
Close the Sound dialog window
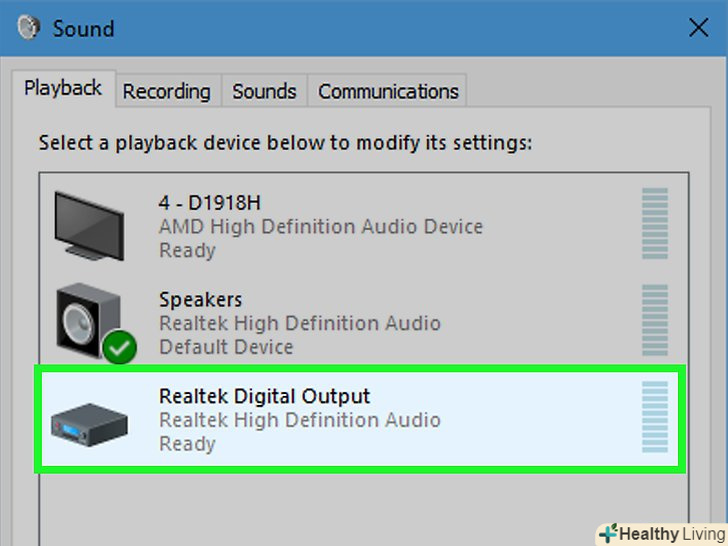(698, 28)
